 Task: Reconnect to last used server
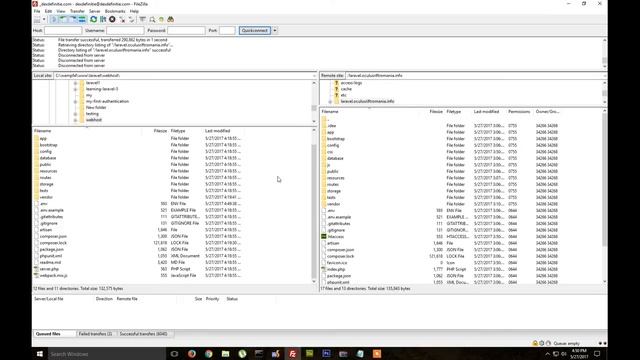click(x=131, y=20)
